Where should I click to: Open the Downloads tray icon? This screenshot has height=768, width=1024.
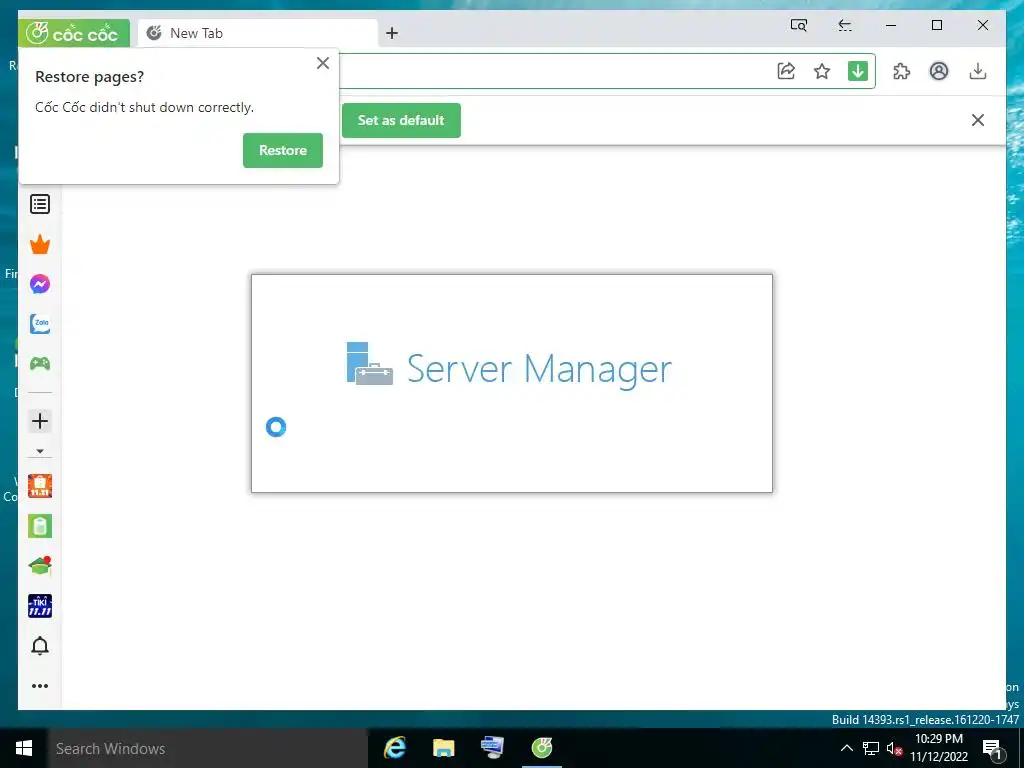[x=978, y=71]
